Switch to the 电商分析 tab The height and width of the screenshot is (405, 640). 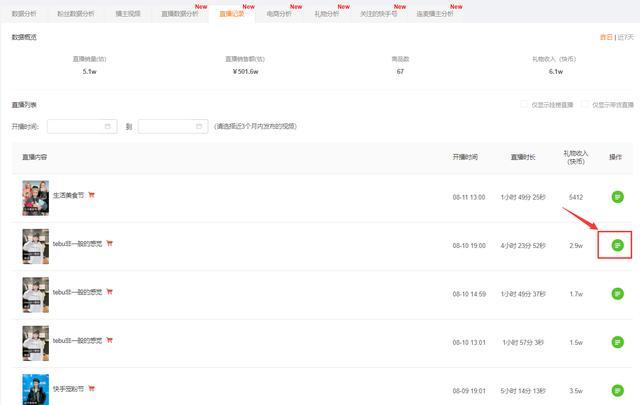coord(280,14)
